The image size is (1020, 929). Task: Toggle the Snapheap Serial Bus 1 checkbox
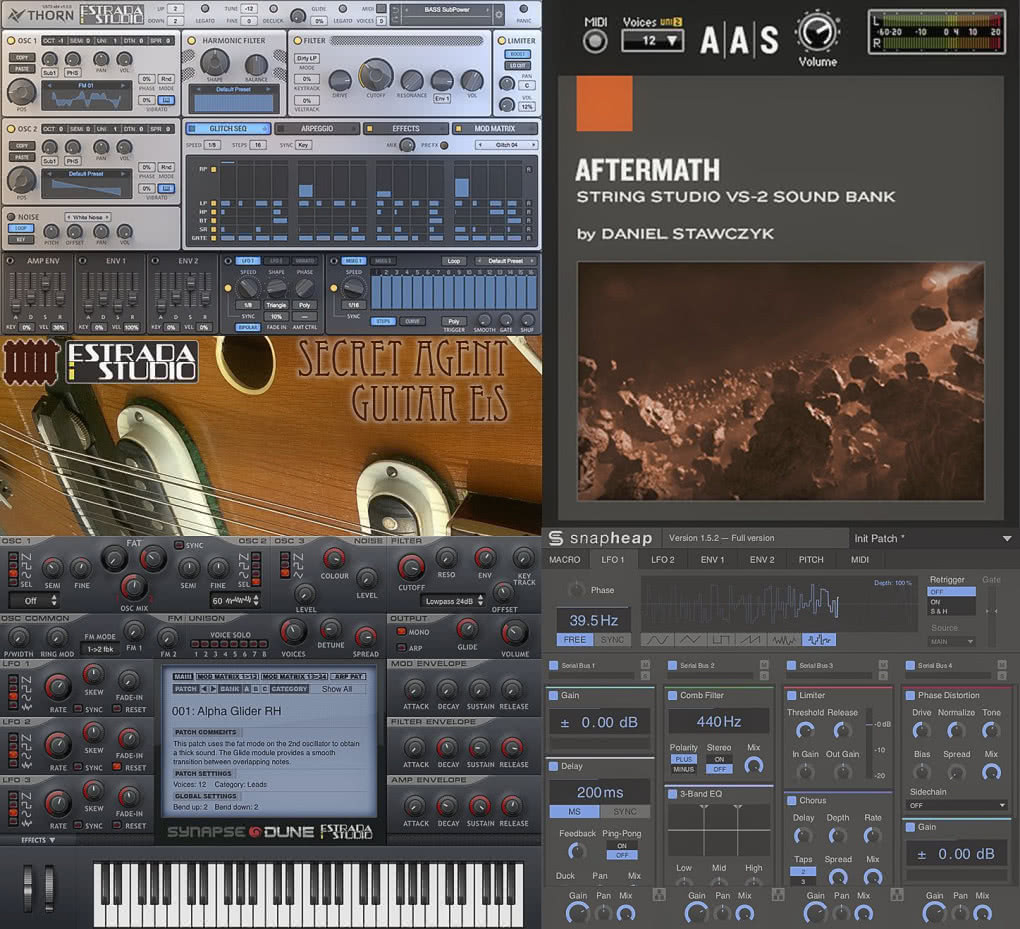554,666
